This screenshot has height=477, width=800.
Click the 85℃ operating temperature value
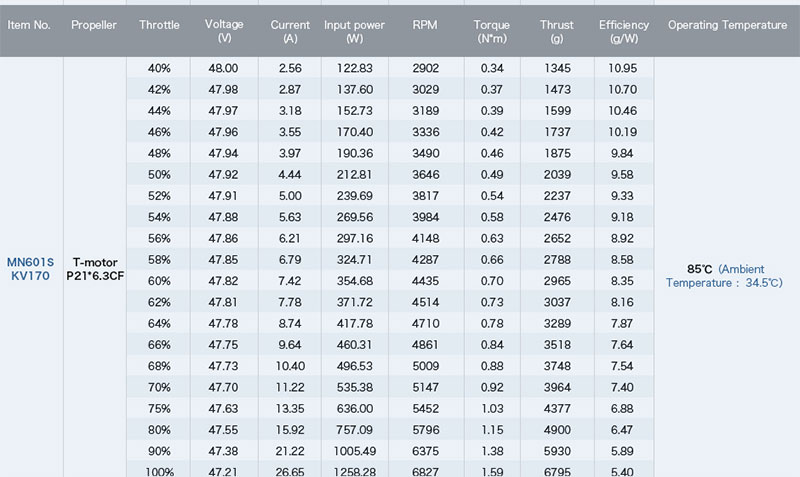pyautogui.click(x=699, y=269)
